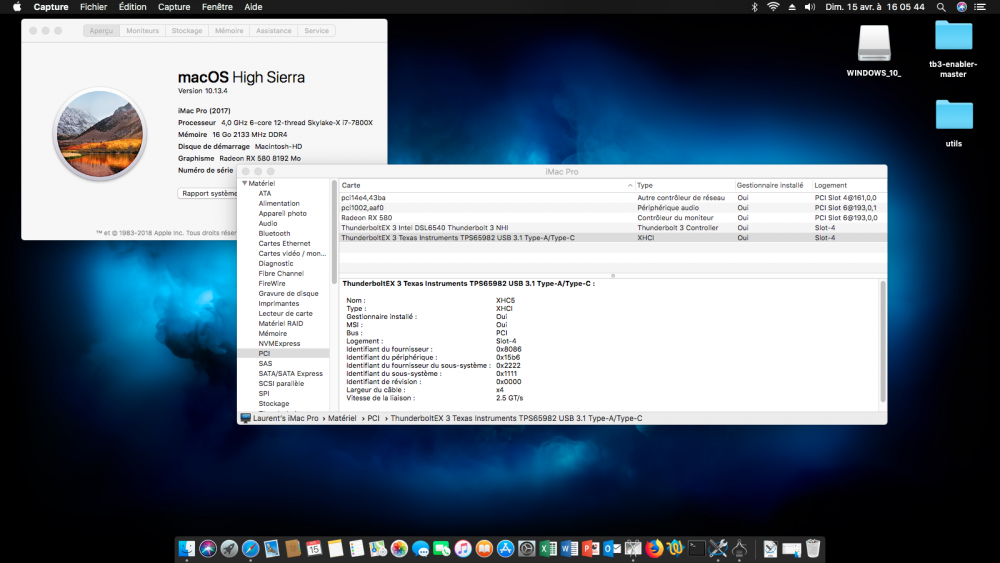This screenshot has width=1000, height=563.
Task: Open iTunes music icon in Dock
Action: point(463,548)
